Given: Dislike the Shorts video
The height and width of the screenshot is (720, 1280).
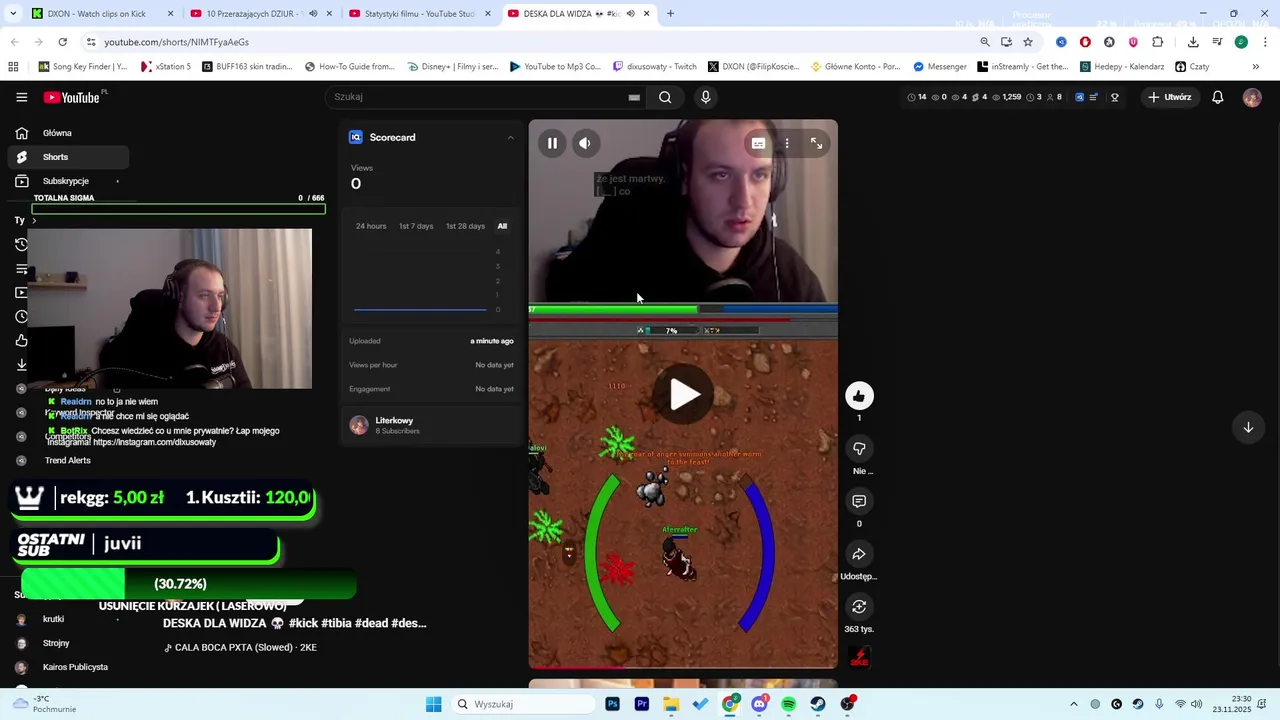Looking at the screenshot, I should coord(859,448).
